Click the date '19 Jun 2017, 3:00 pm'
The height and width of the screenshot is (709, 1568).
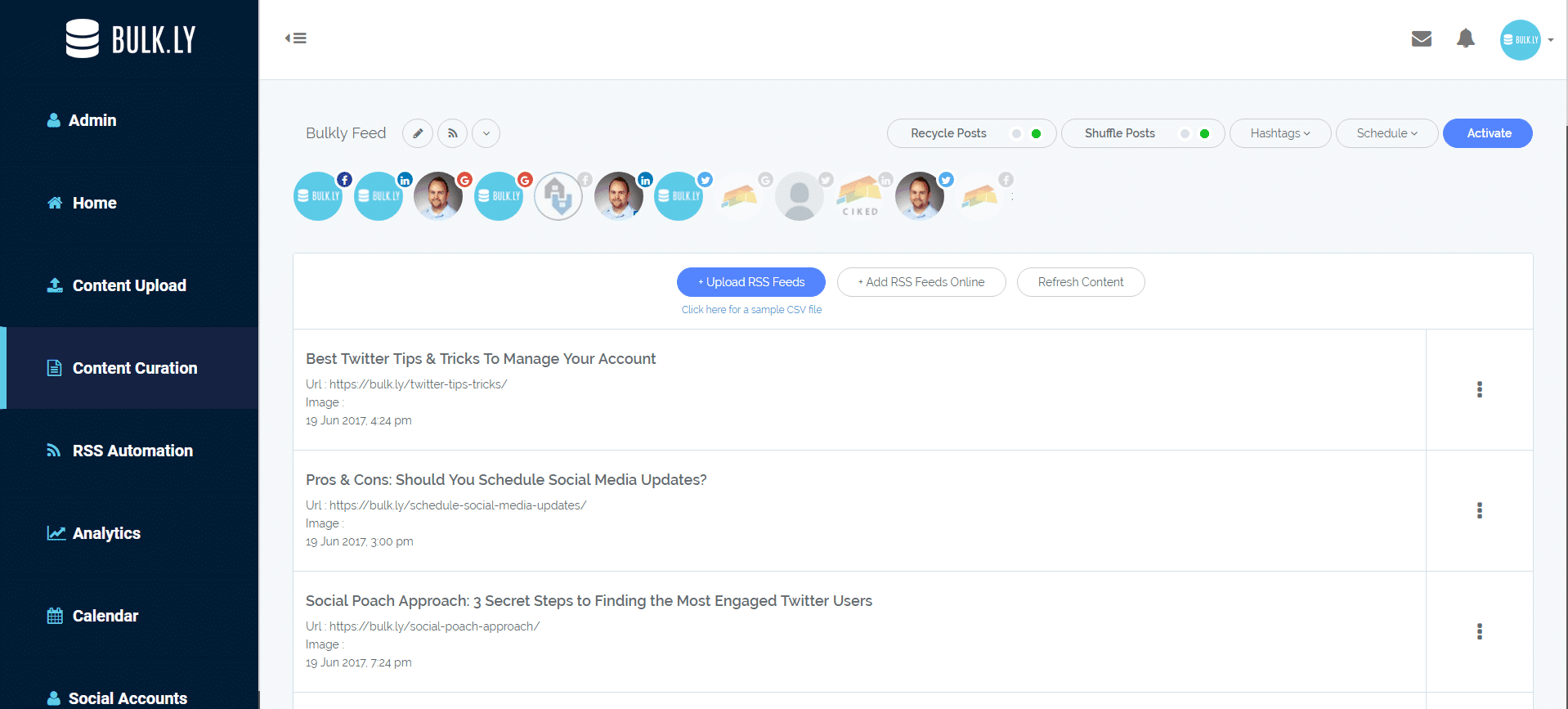coord(360,541)
